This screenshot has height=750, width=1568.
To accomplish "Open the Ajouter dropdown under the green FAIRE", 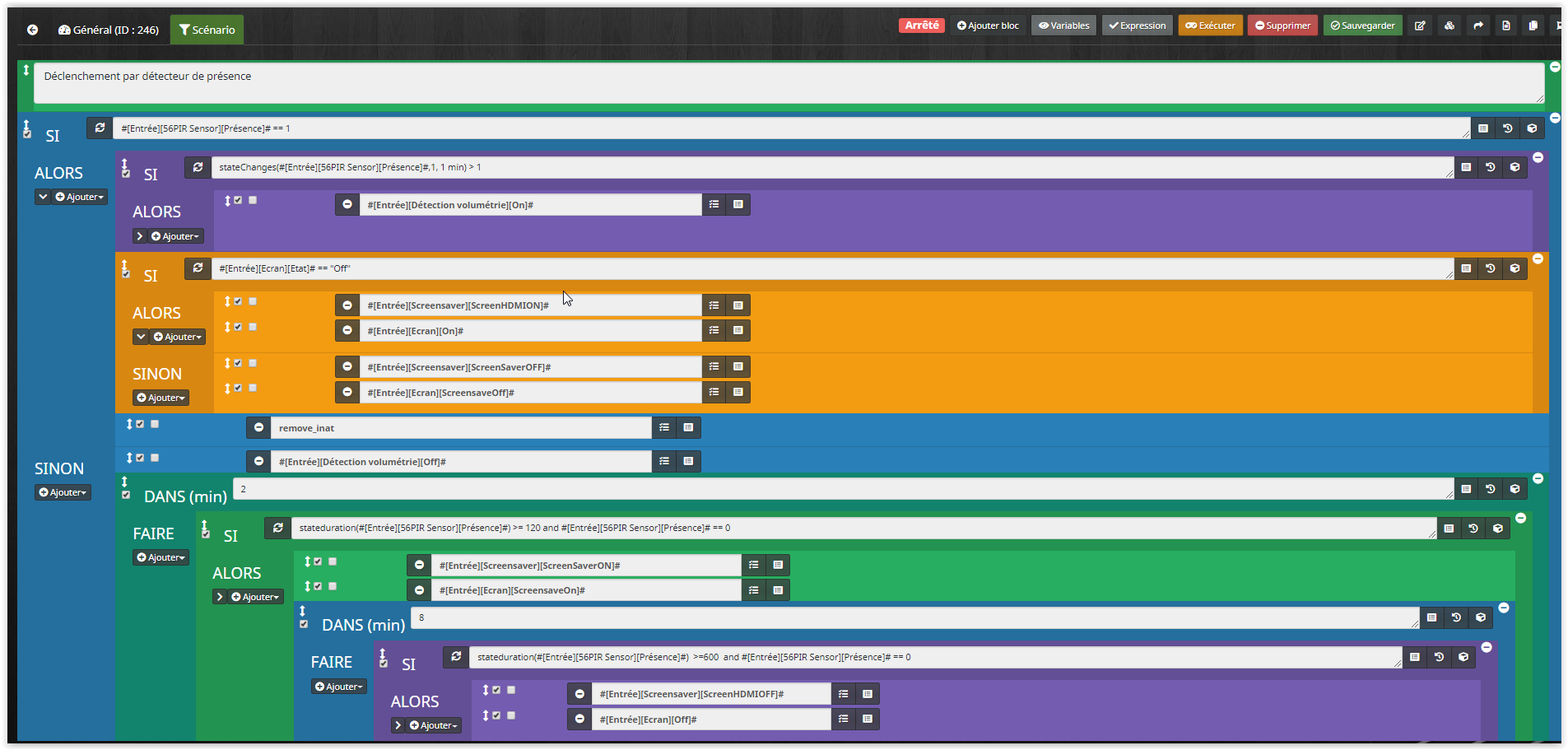I will click(161, 557).
